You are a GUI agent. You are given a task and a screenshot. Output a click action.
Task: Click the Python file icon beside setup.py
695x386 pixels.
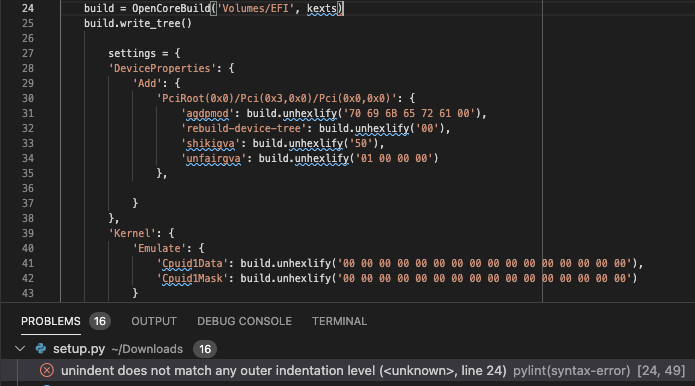tap(41, 349)
